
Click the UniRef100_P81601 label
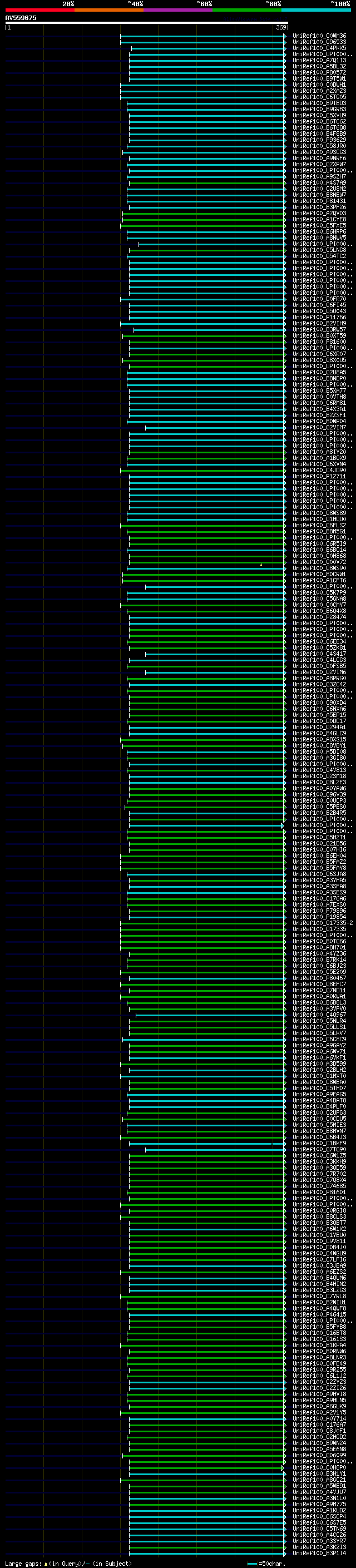(319, 1192)
